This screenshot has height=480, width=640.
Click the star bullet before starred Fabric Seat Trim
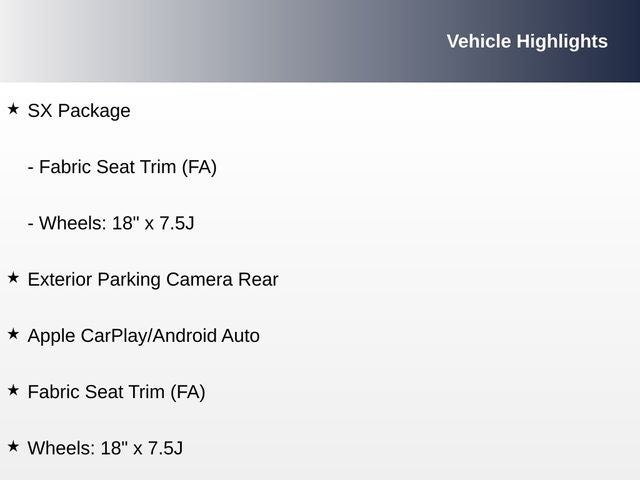coord(13,389)
